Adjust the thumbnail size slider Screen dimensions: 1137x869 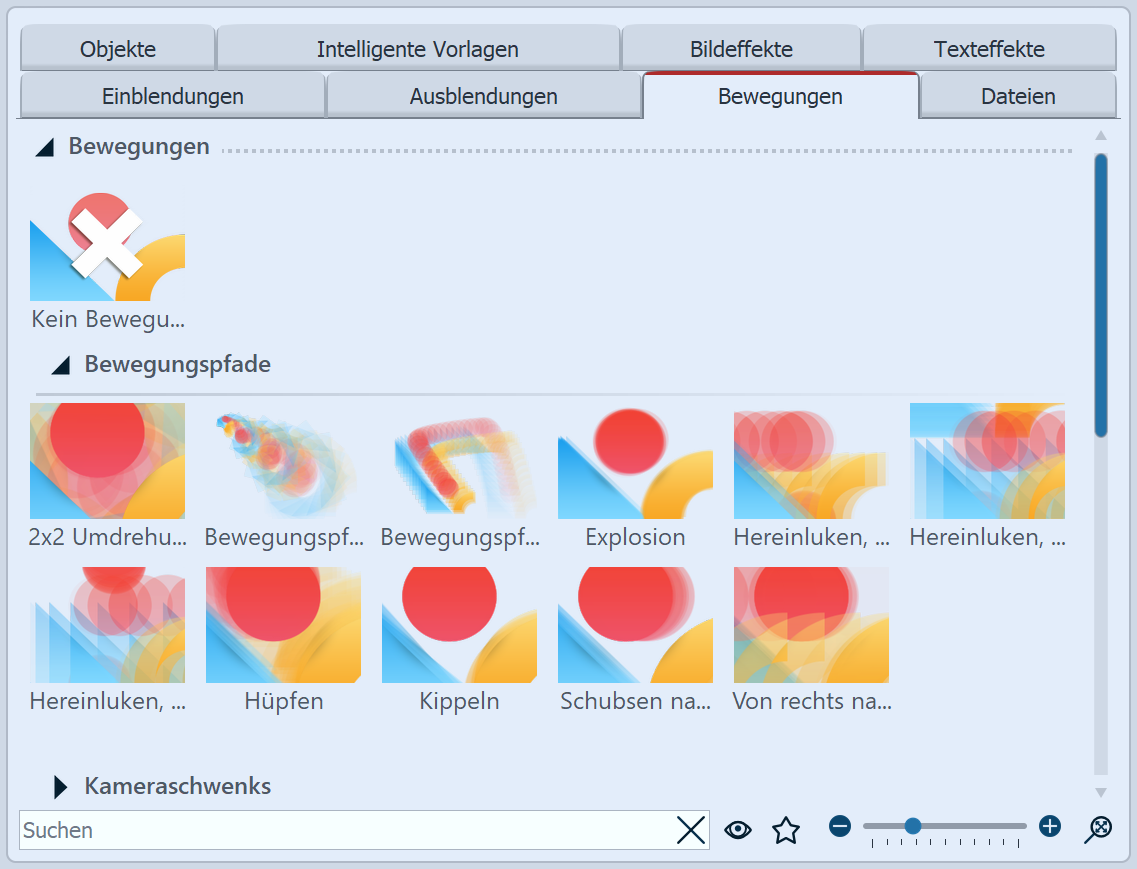[x=913, y=827]
